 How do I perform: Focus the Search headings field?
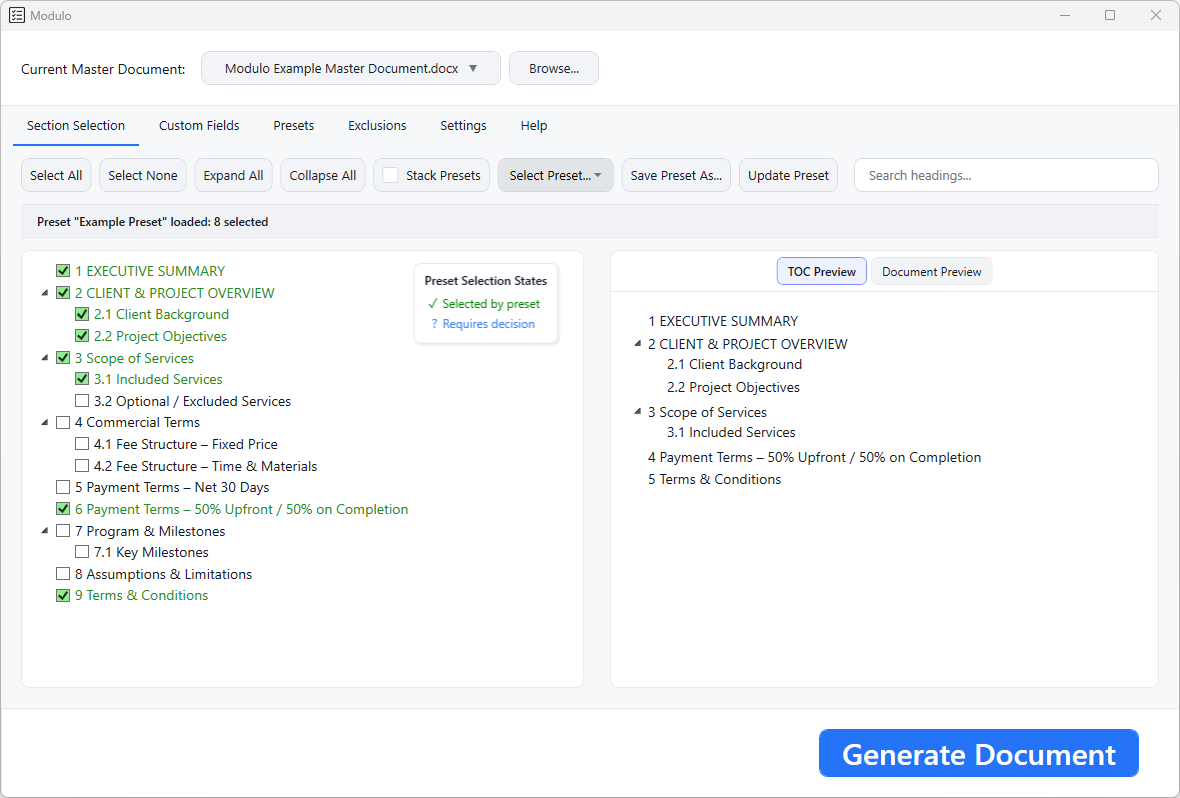tap(1006, 175)
